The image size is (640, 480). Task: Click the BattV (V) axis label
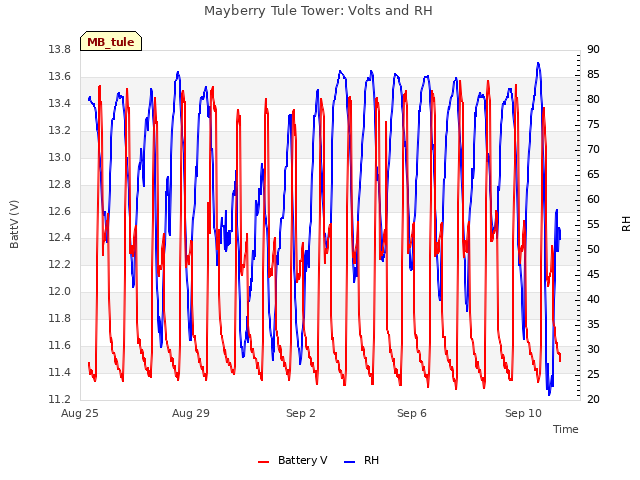coord(14,224)
